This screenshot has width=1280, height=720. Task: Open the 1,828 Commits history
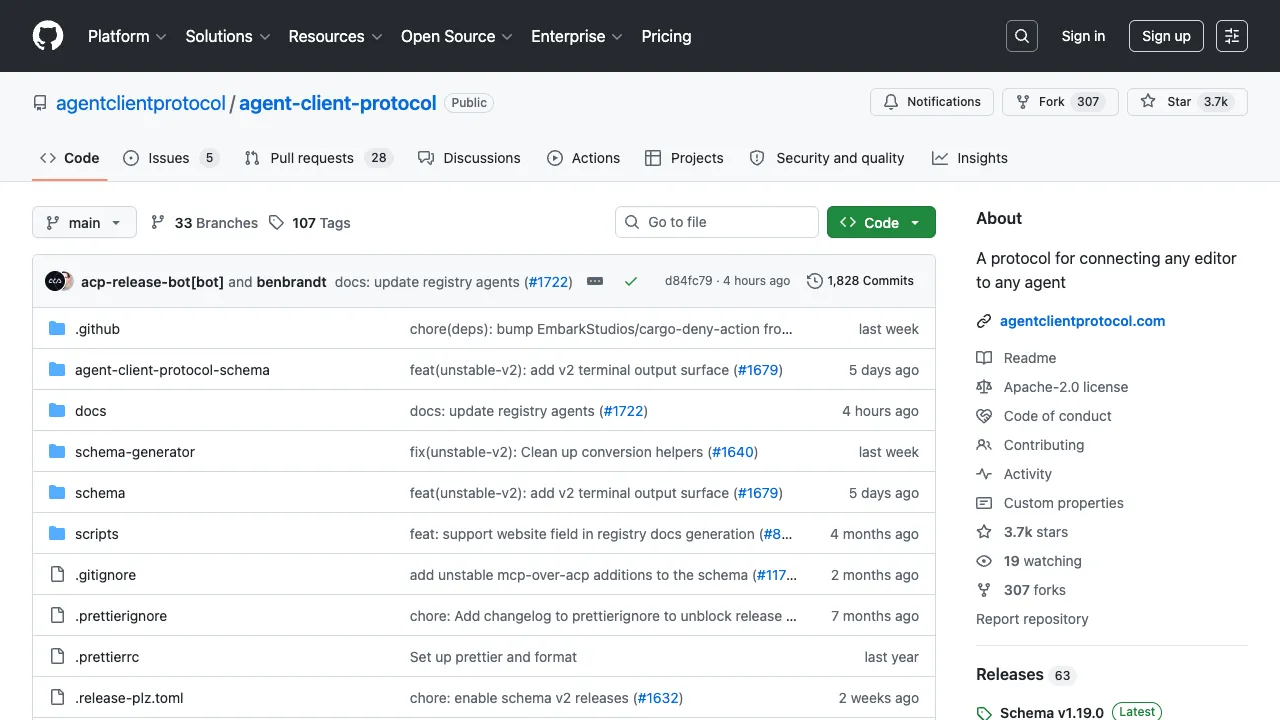click(861, 281)
